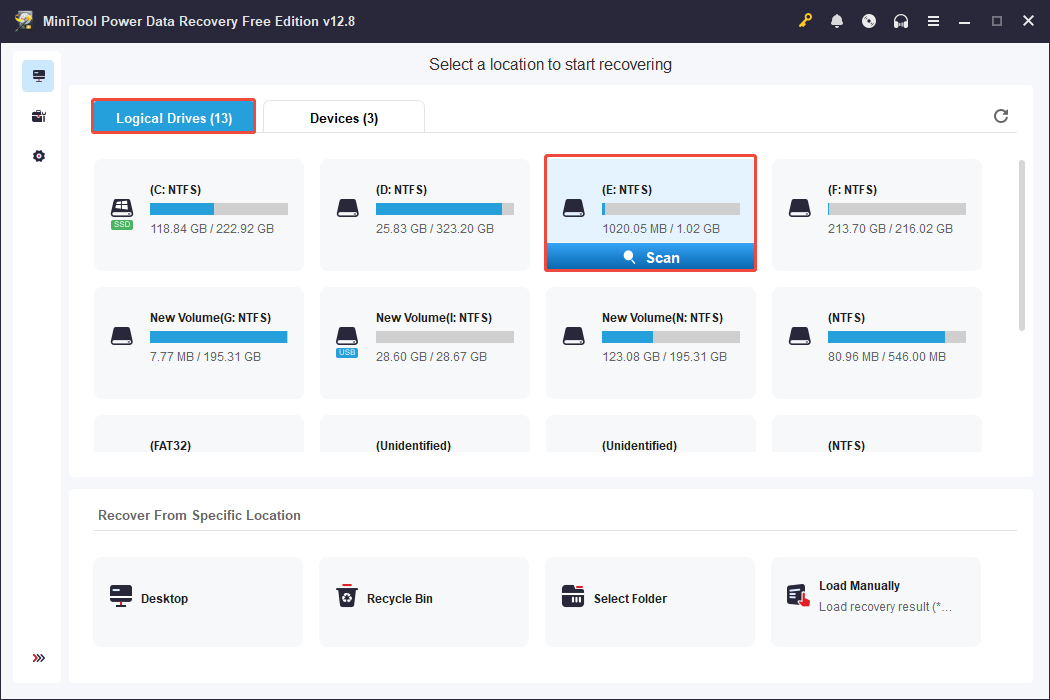Contact support using the headset icon
This screenshot has width=1050, height=700.
click(901, 20)
